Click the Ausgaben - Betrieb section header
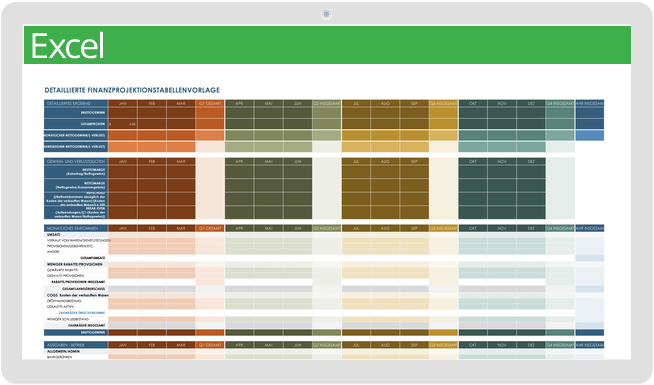 coord(76,345)
